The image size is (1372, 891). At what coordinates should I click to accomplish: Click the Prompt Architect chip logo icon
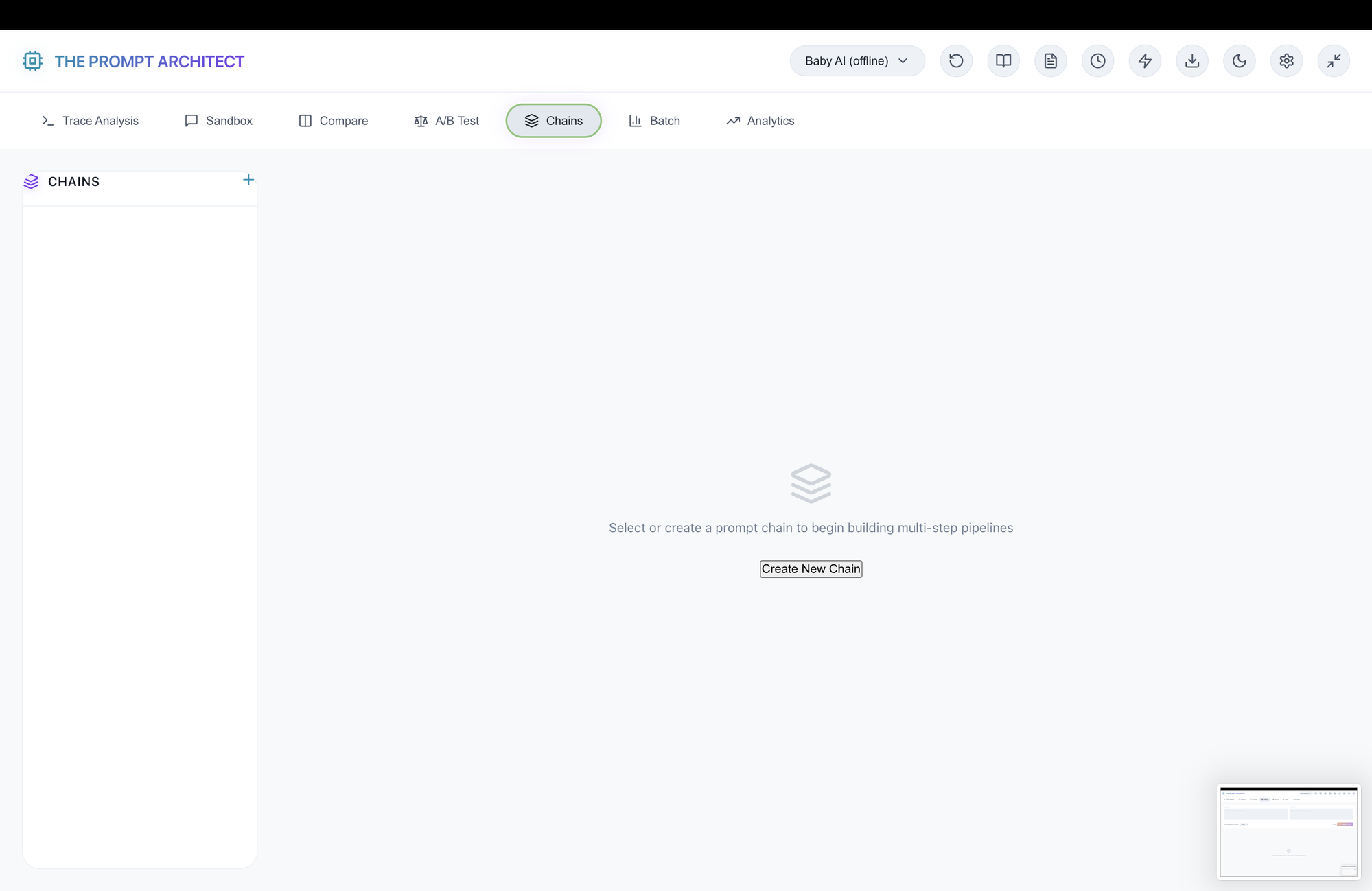(32, 61)
